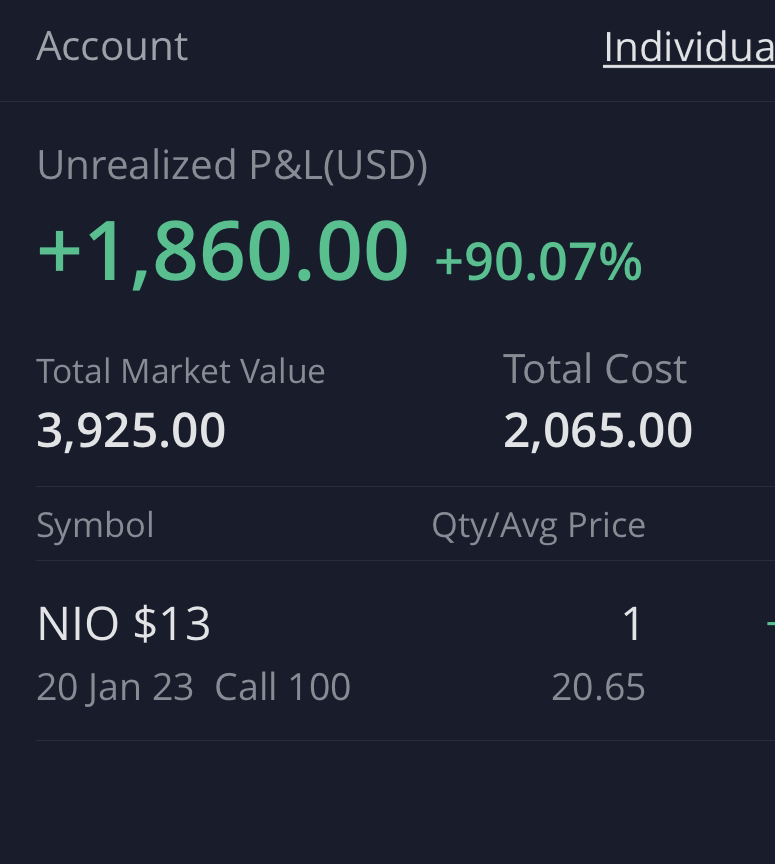The height and width of the screenshot is (864, 775).
Task: Click the $13 strike price text
Action: pos(171,624)
